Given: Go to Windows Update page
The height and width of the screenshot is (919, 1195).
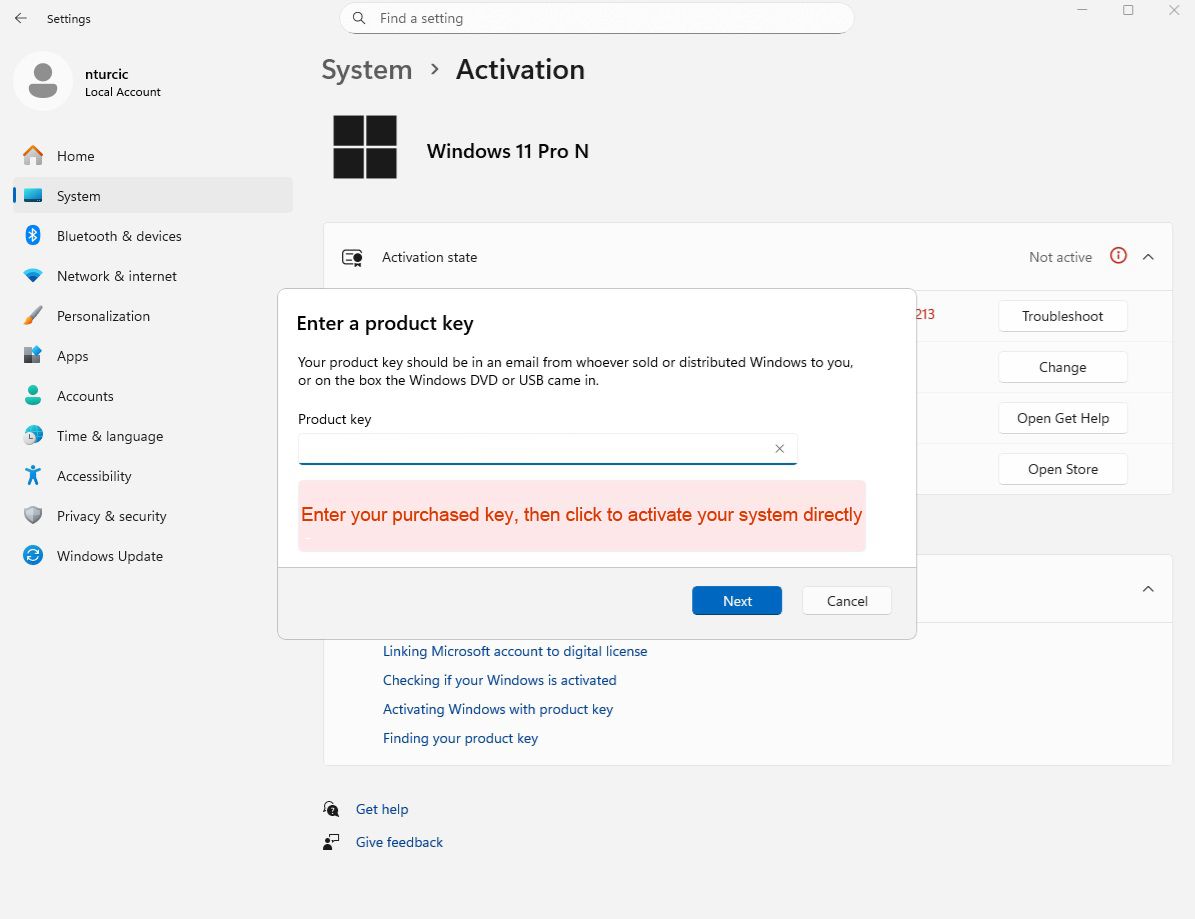Looking at the screenshot, I should [x=109, y=556].
